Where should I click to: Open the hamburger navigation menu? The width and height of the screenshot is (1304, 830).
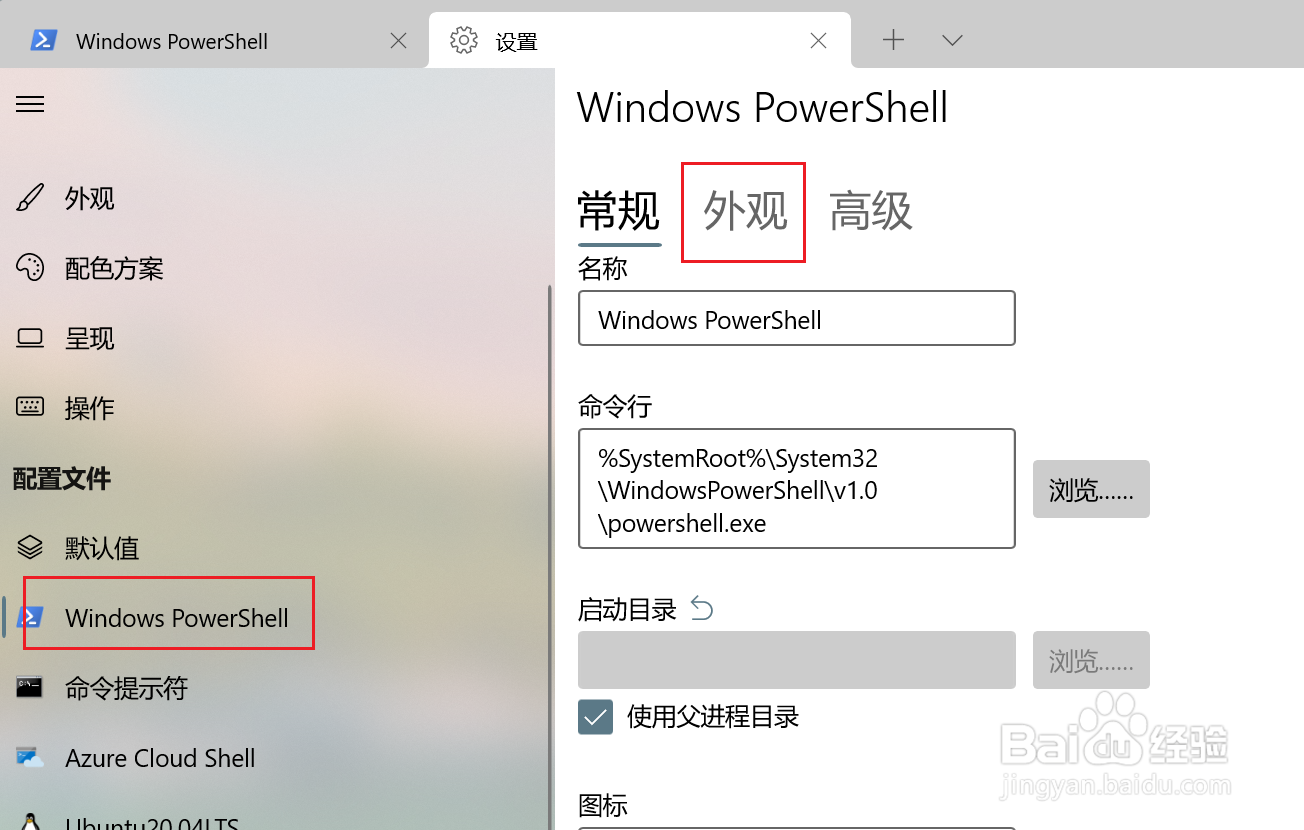(30, 104)
